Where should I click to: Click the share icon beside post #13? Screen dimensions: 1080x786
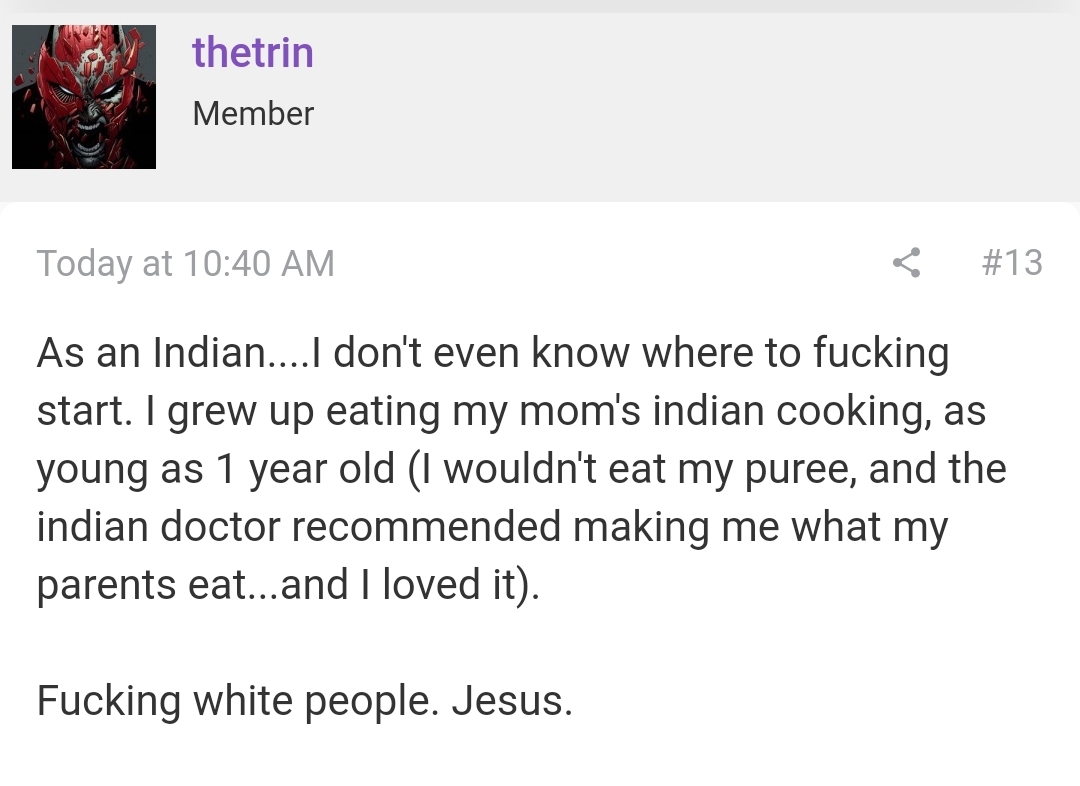tap(906, 262)
